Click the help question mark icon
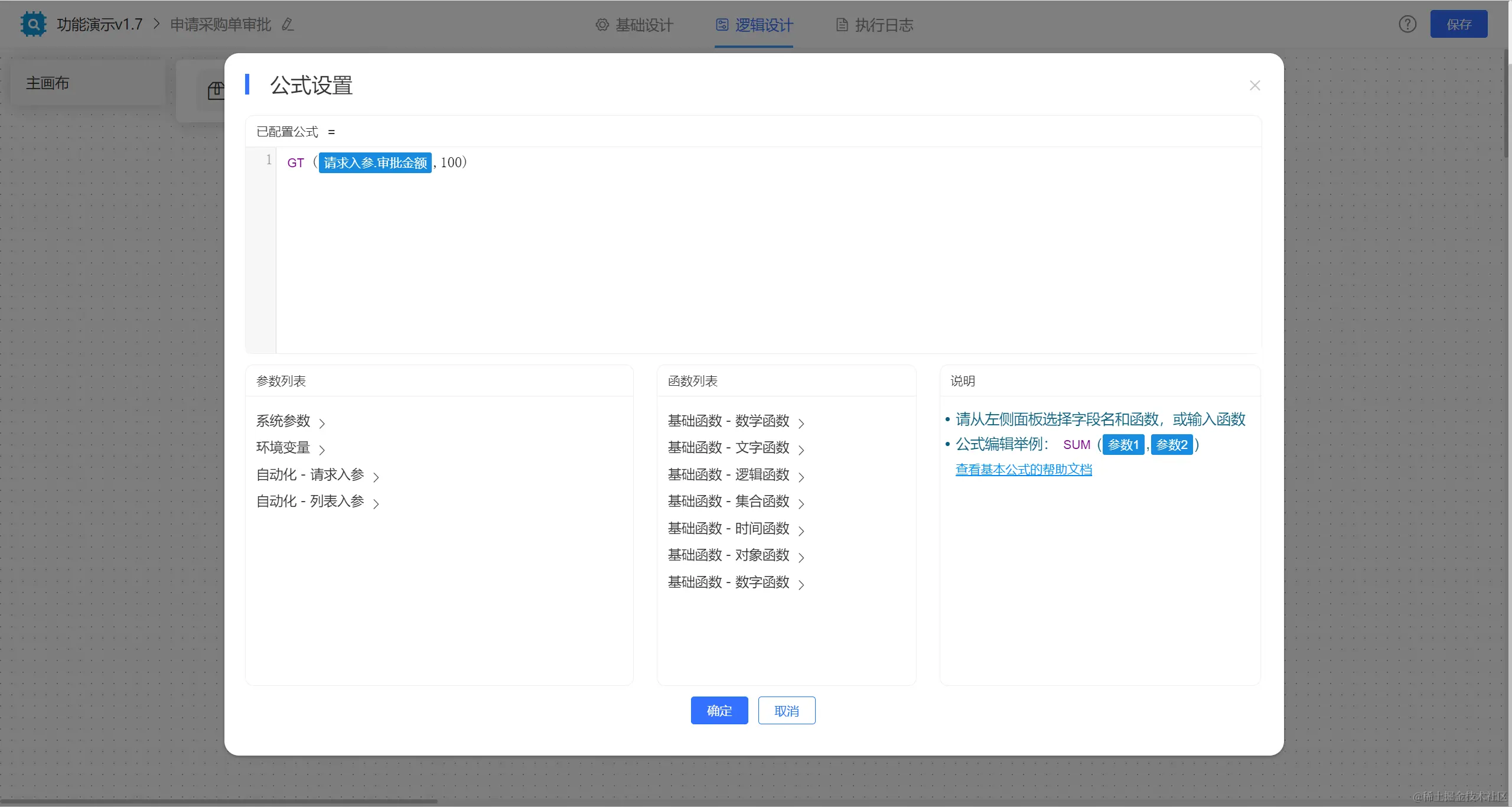This screenshot has height=807, width=1512. click(x=1407, y=24)
